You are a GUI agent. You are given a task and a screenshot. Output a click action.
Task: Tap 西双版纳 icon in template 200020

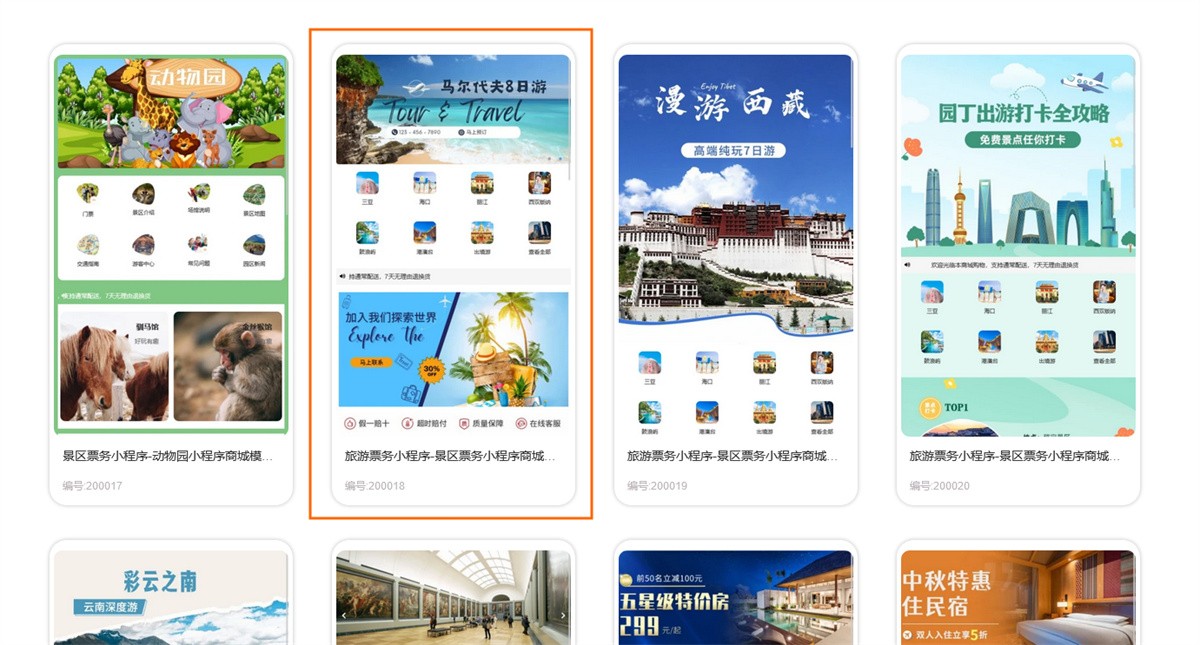coord(1104,292)
